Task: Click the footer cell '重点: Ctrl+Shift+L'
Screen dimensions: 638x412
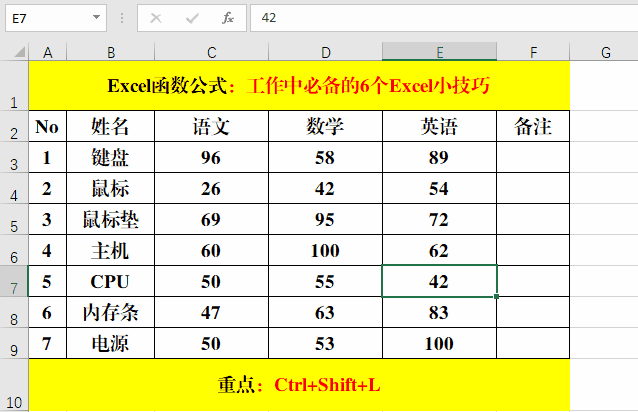Action: click(299, 385)
